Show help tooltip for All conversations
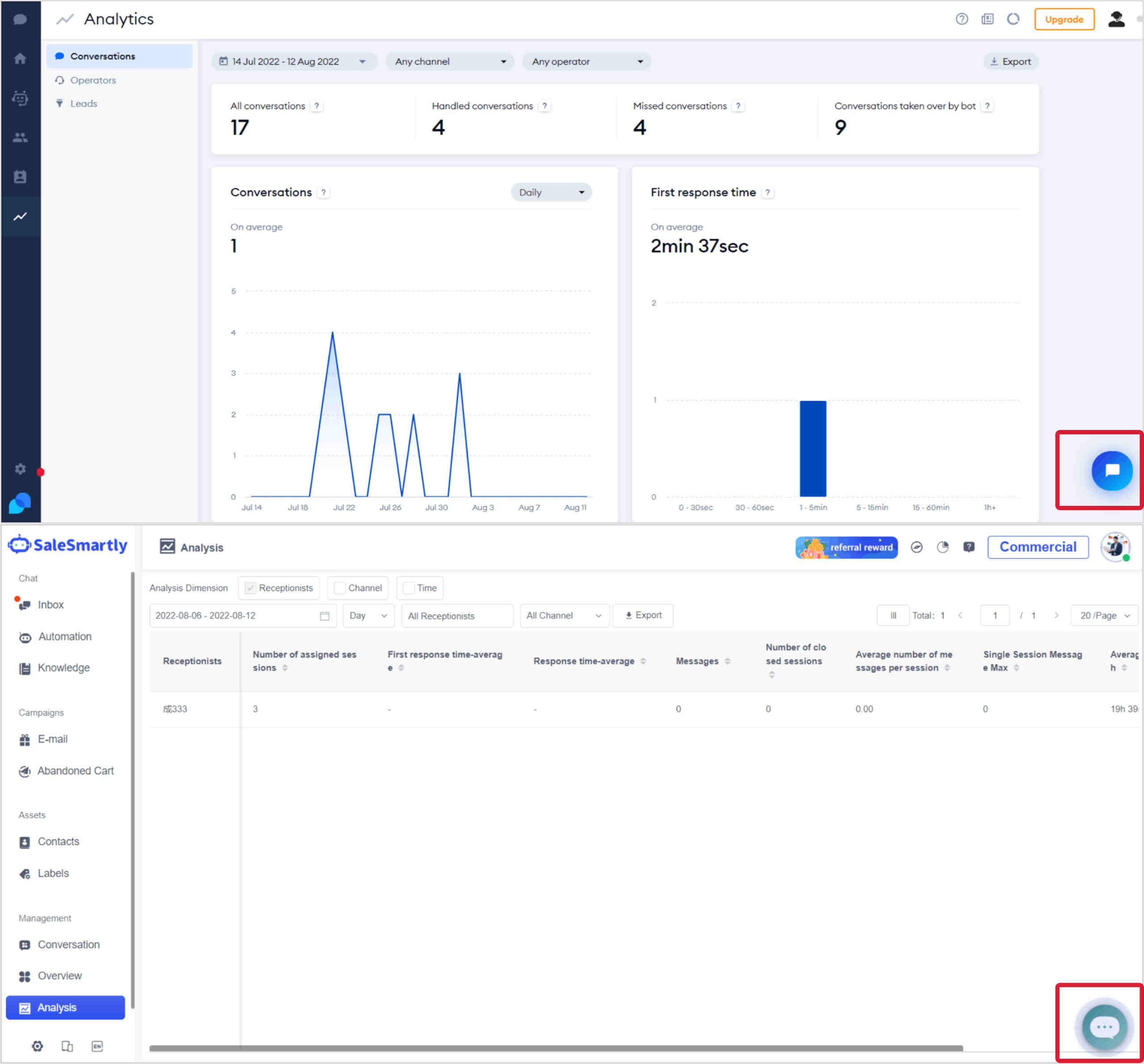 (x=316, y=106)
